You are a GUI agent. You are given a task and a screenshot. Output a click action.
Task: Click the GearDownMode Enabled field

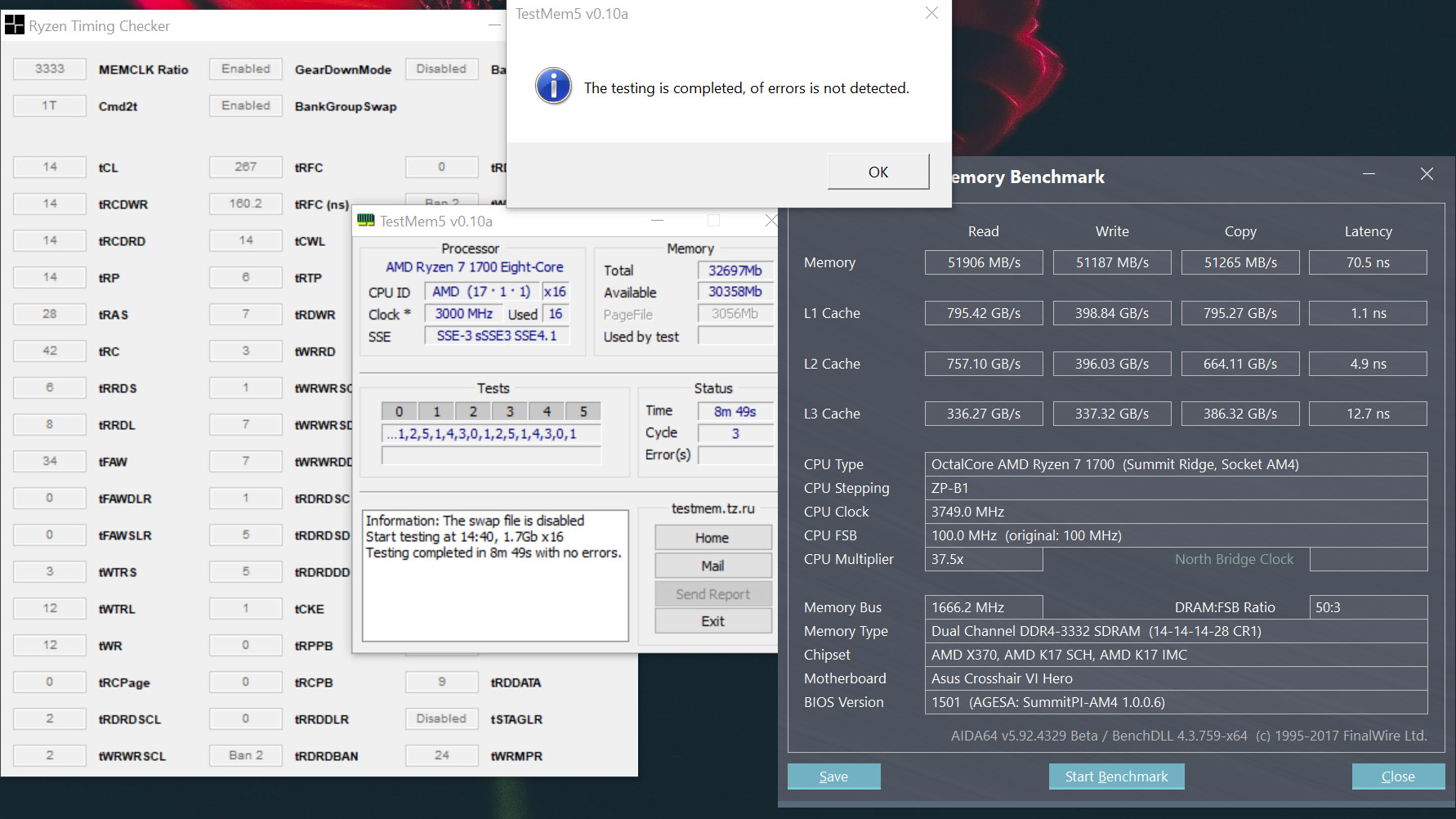(246, 69)
